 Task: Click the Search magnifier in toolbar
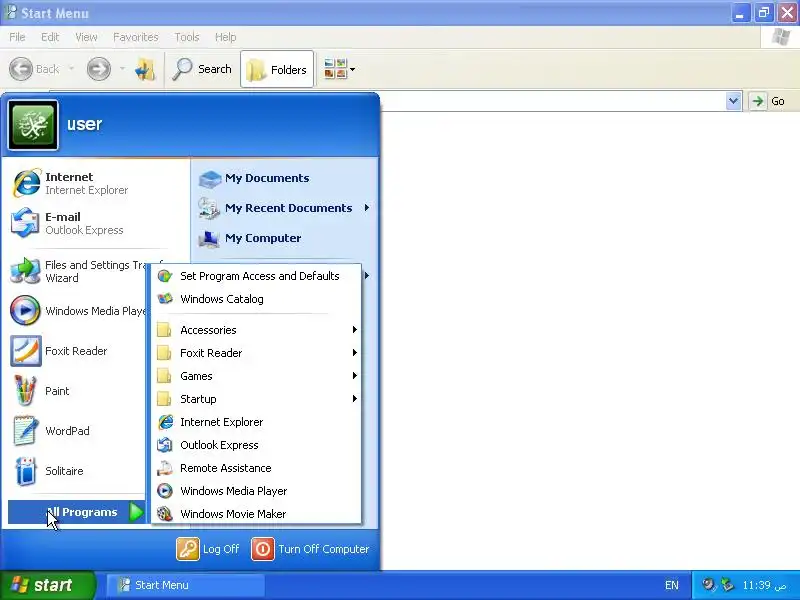[182, 69]
